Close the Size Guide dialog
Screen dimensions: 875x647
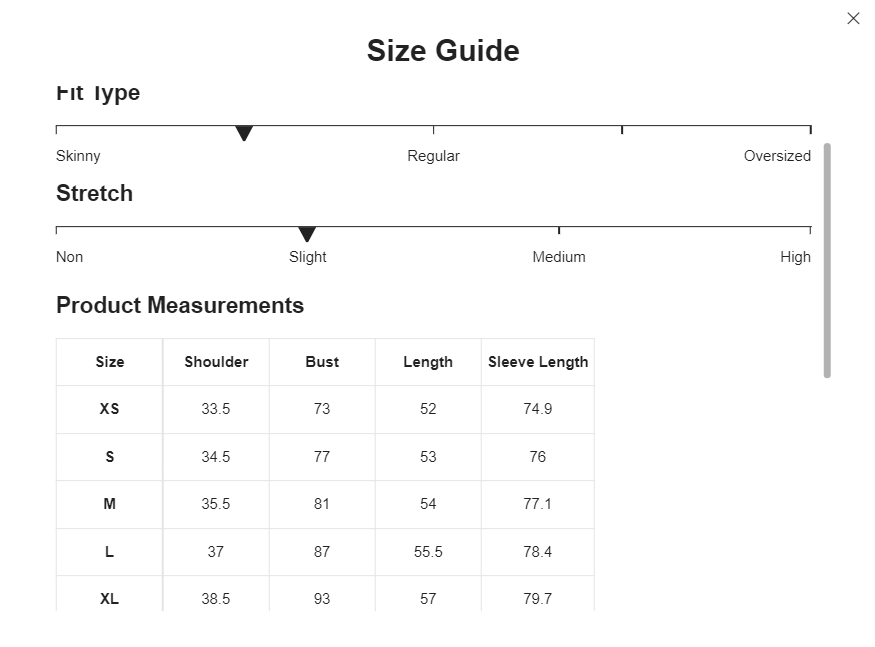853,18
